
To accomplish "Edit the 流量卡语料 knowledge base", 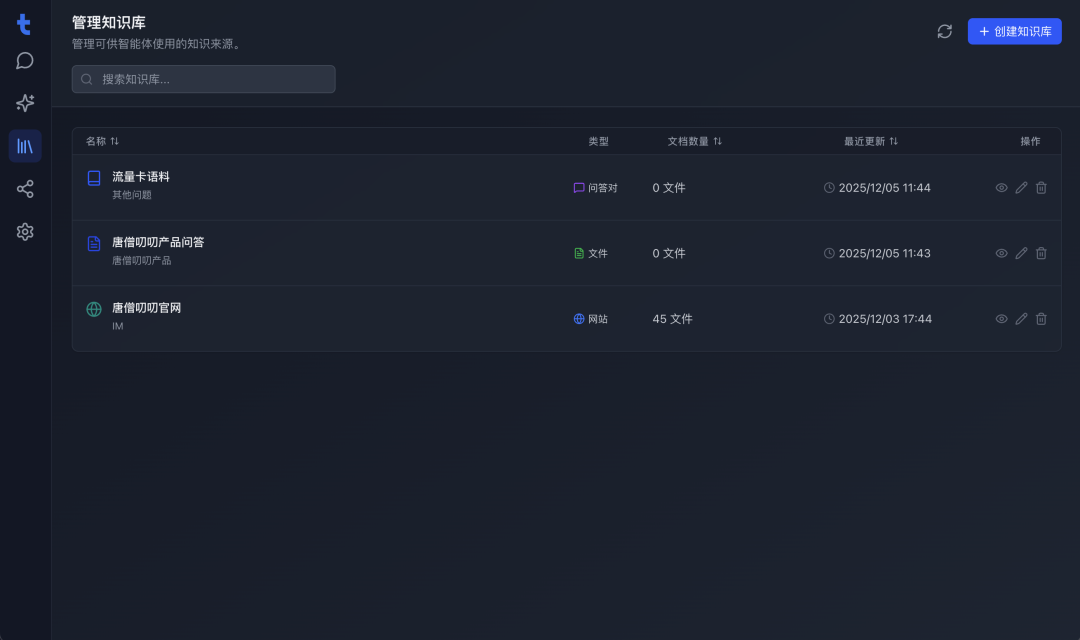I will coord(1021,188).
